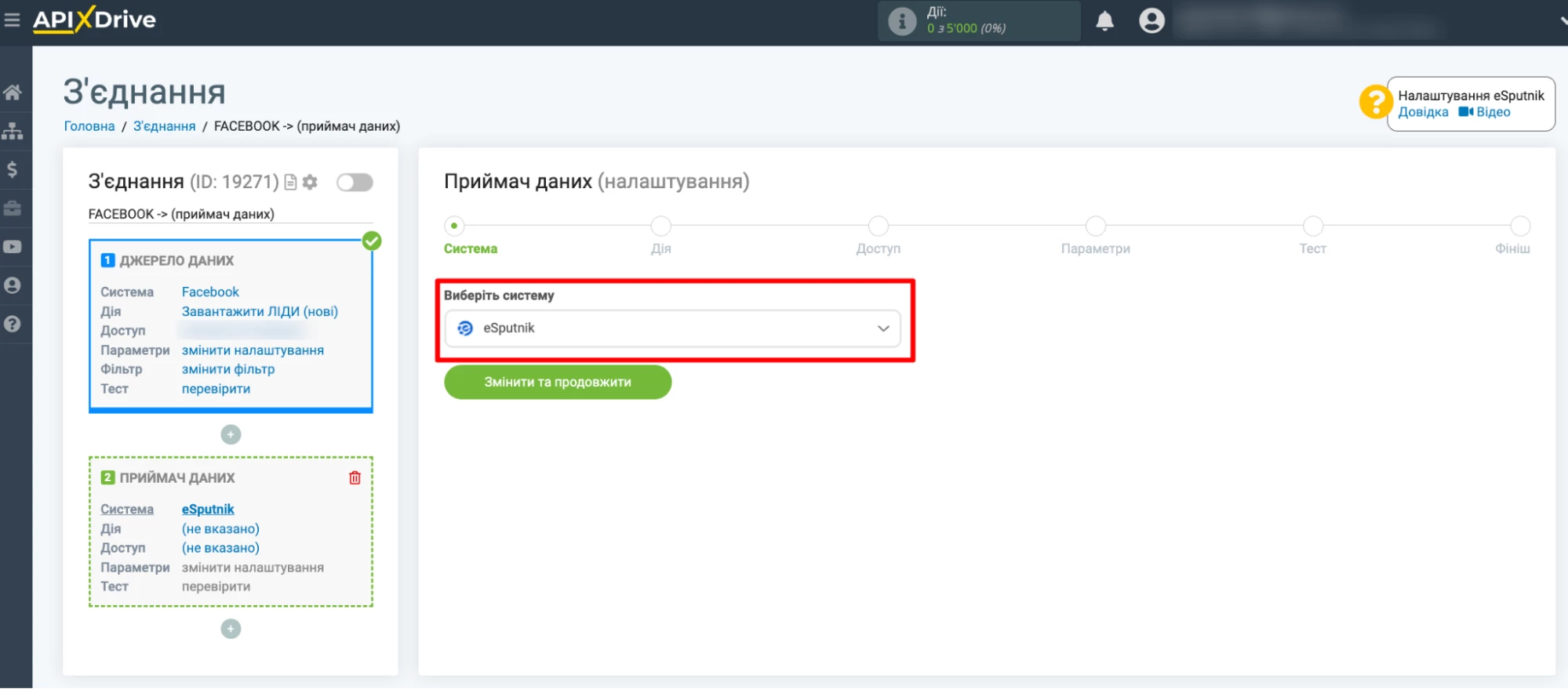Image resolution: width=1568 pixels, height=689 pixels.
Task: Click the Система step circle marker
Action: pyautogui.click(x=454, y=226)
